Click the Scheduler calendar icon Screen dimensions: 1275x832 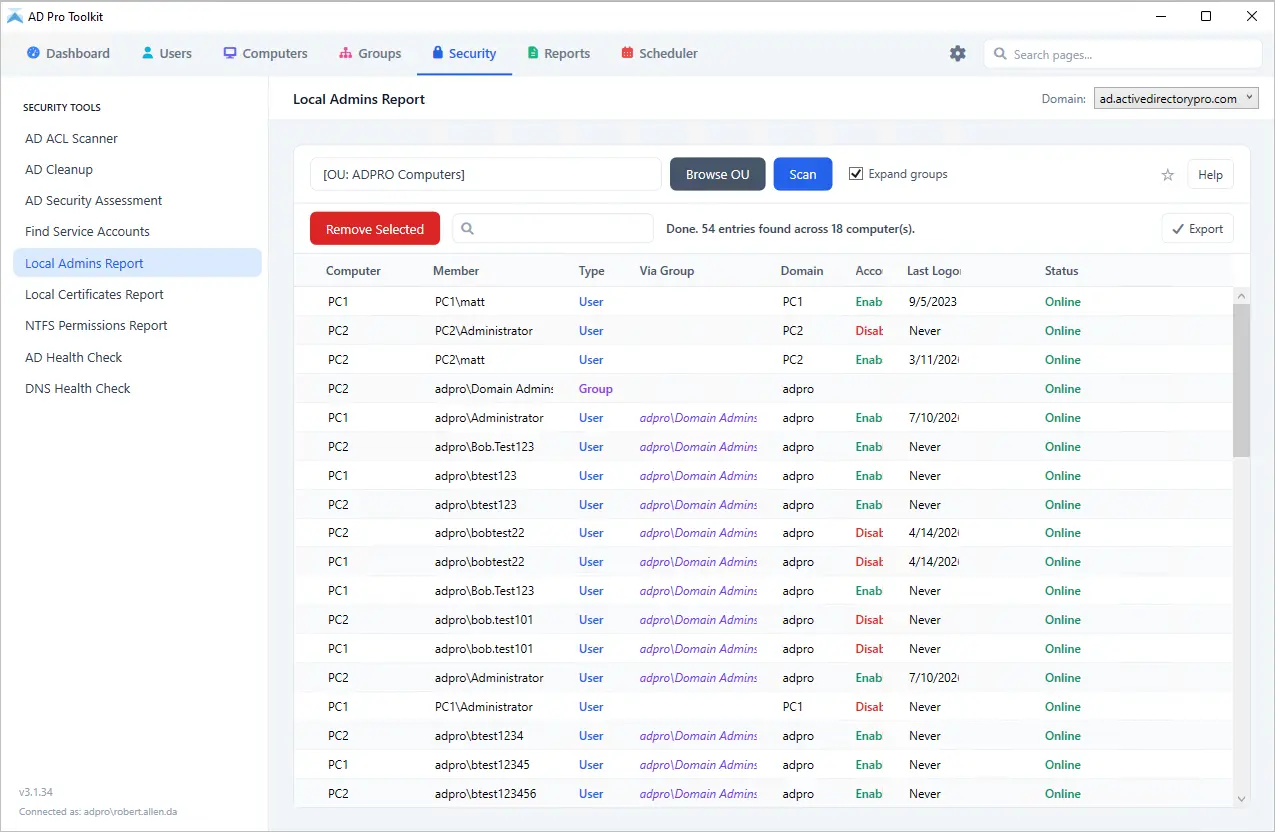coord(627,53)
